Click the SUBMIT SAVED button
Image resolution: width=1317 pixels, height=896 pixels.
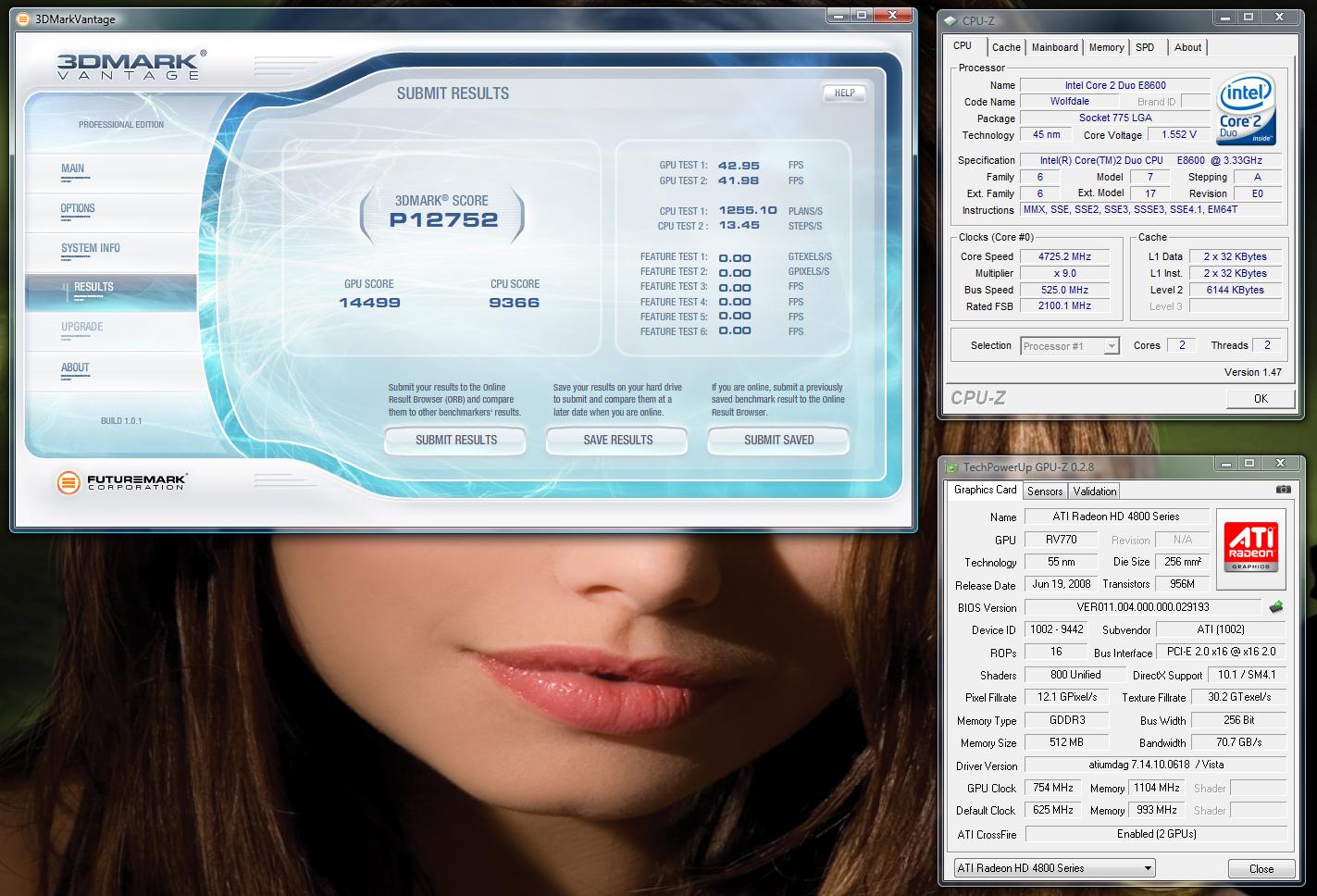point(778,440)
